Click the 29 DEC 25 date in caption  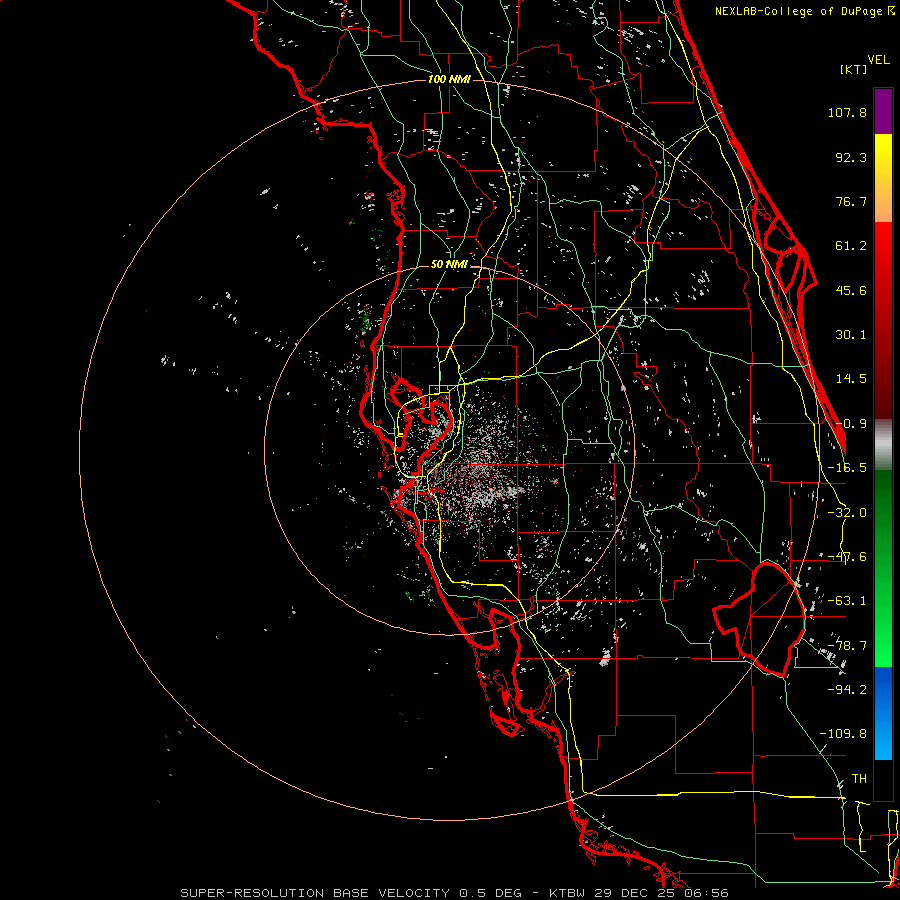[x=636, y=893]
